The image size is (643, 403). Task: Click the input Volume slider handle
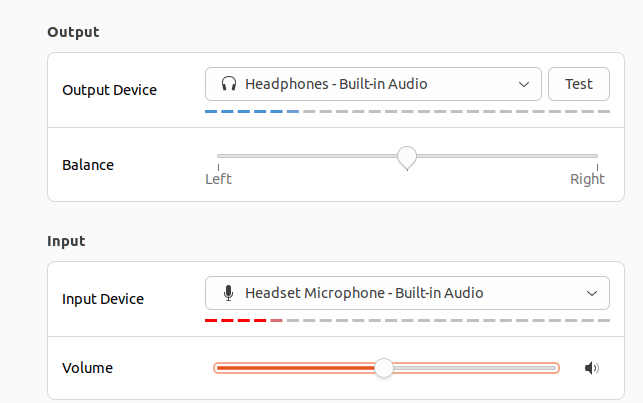[384, 368]
